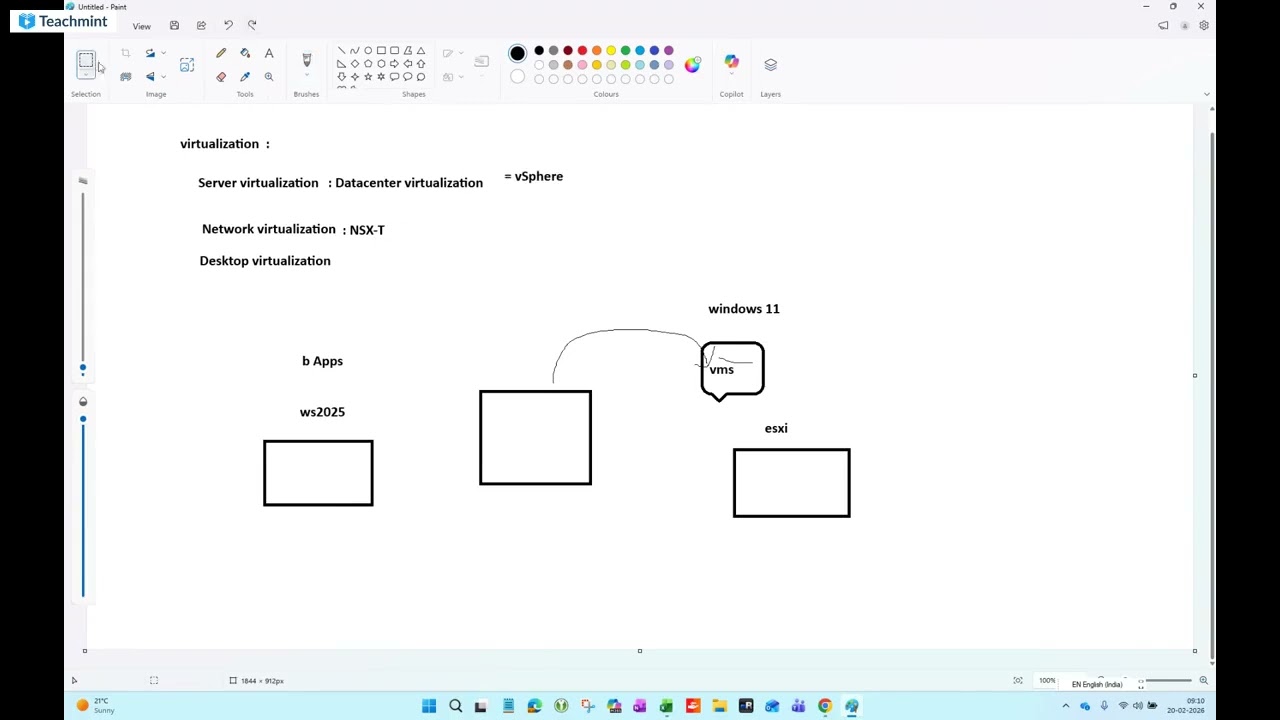Open the taskbar clock and date
1280x720 pixels.
pyautogui.click(x=1185, y=706)
